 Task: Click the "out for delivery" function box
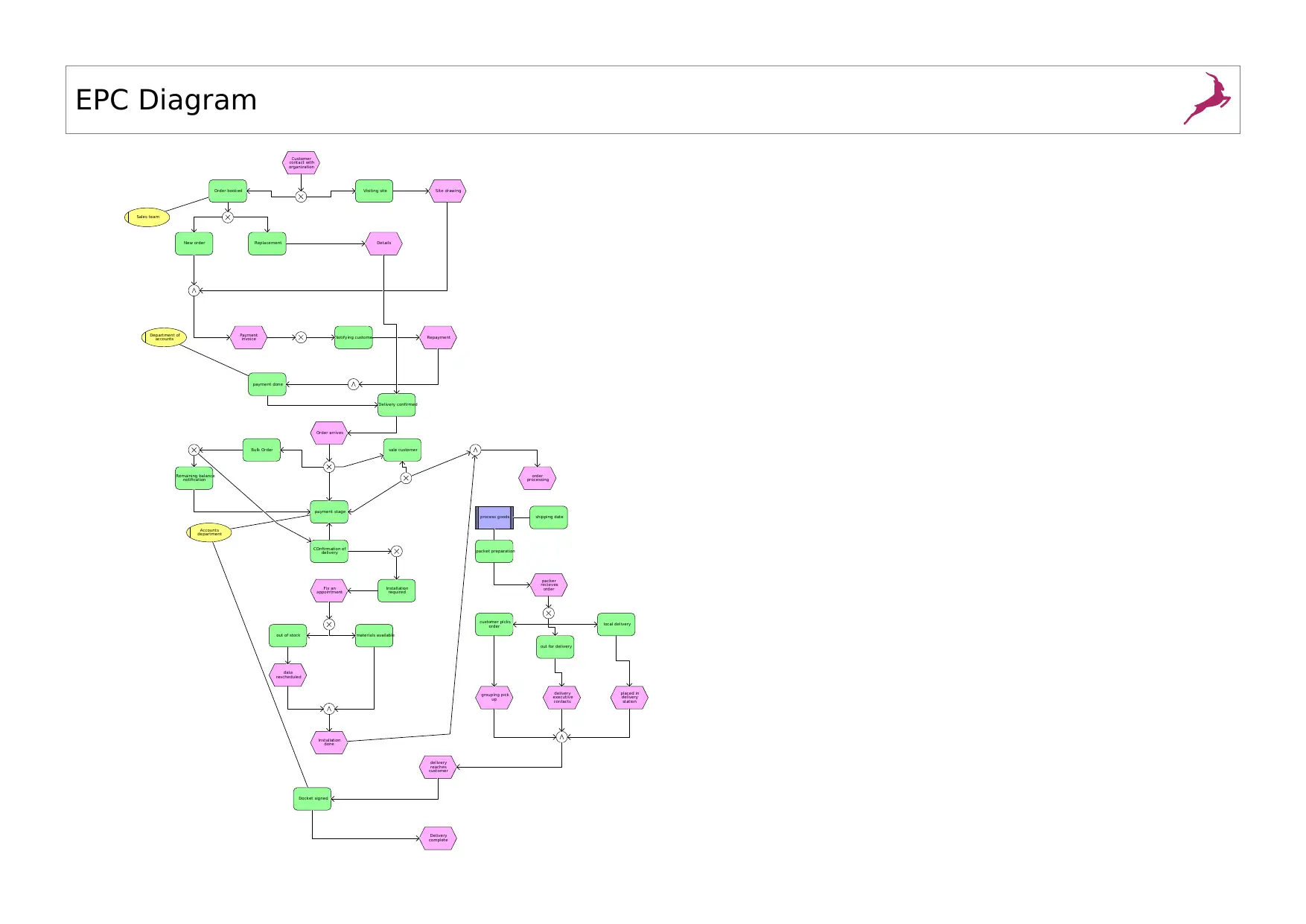[x=555, y=647]
